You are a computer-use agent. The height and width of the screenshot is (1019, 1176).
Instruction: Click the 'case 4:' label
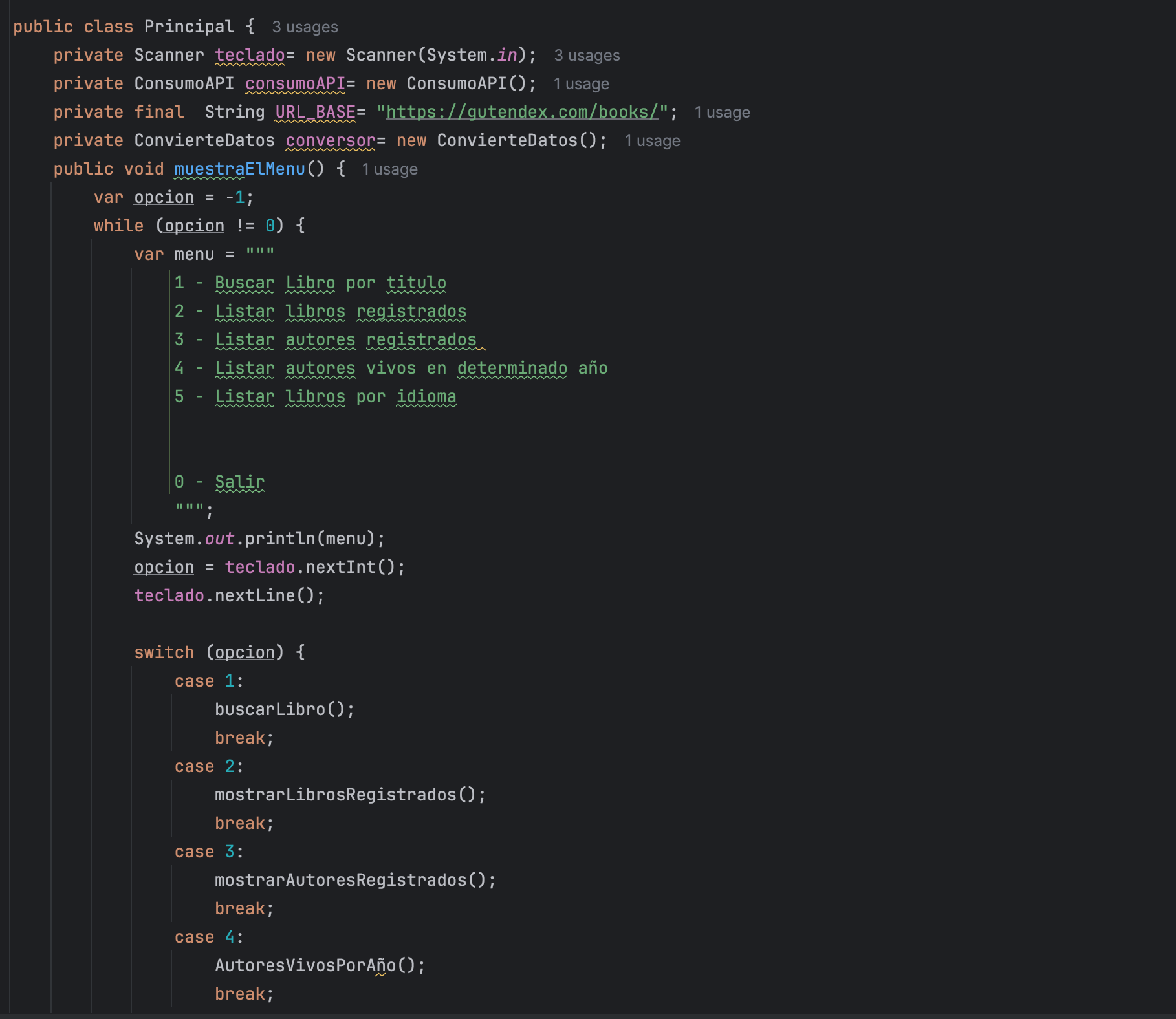(209, 937)
